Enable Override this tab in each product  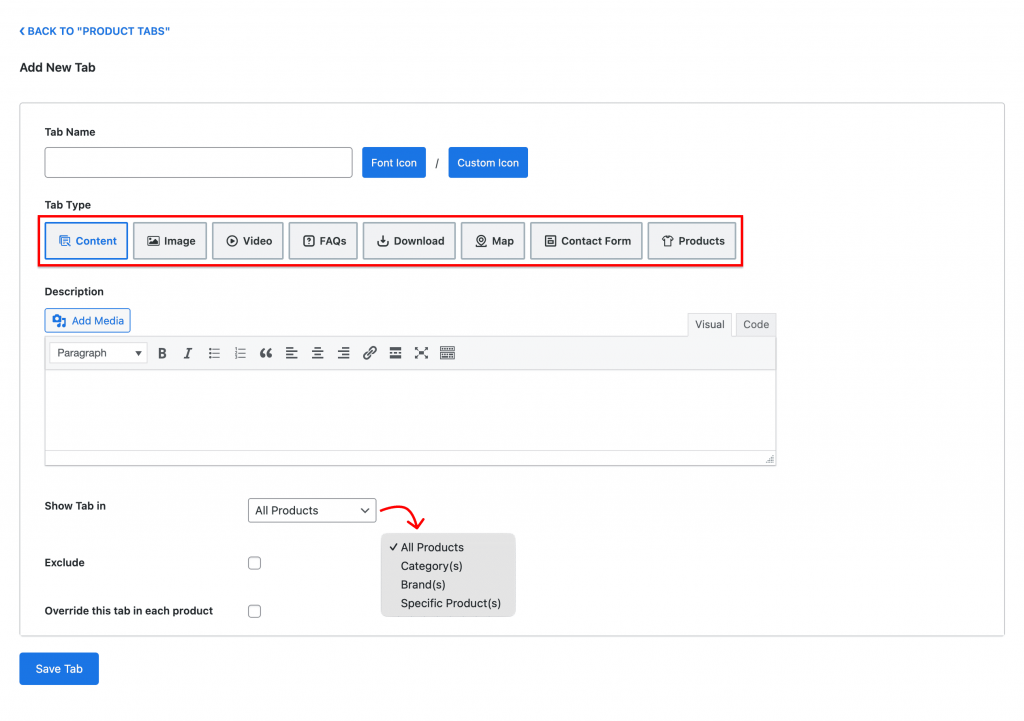(x=254, y=611)
